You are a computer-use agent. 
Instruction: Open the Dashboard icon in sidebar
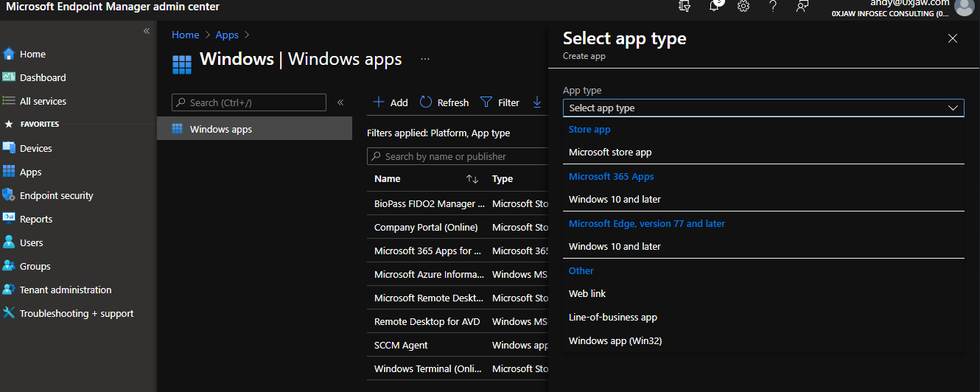[x=9, y=78]
